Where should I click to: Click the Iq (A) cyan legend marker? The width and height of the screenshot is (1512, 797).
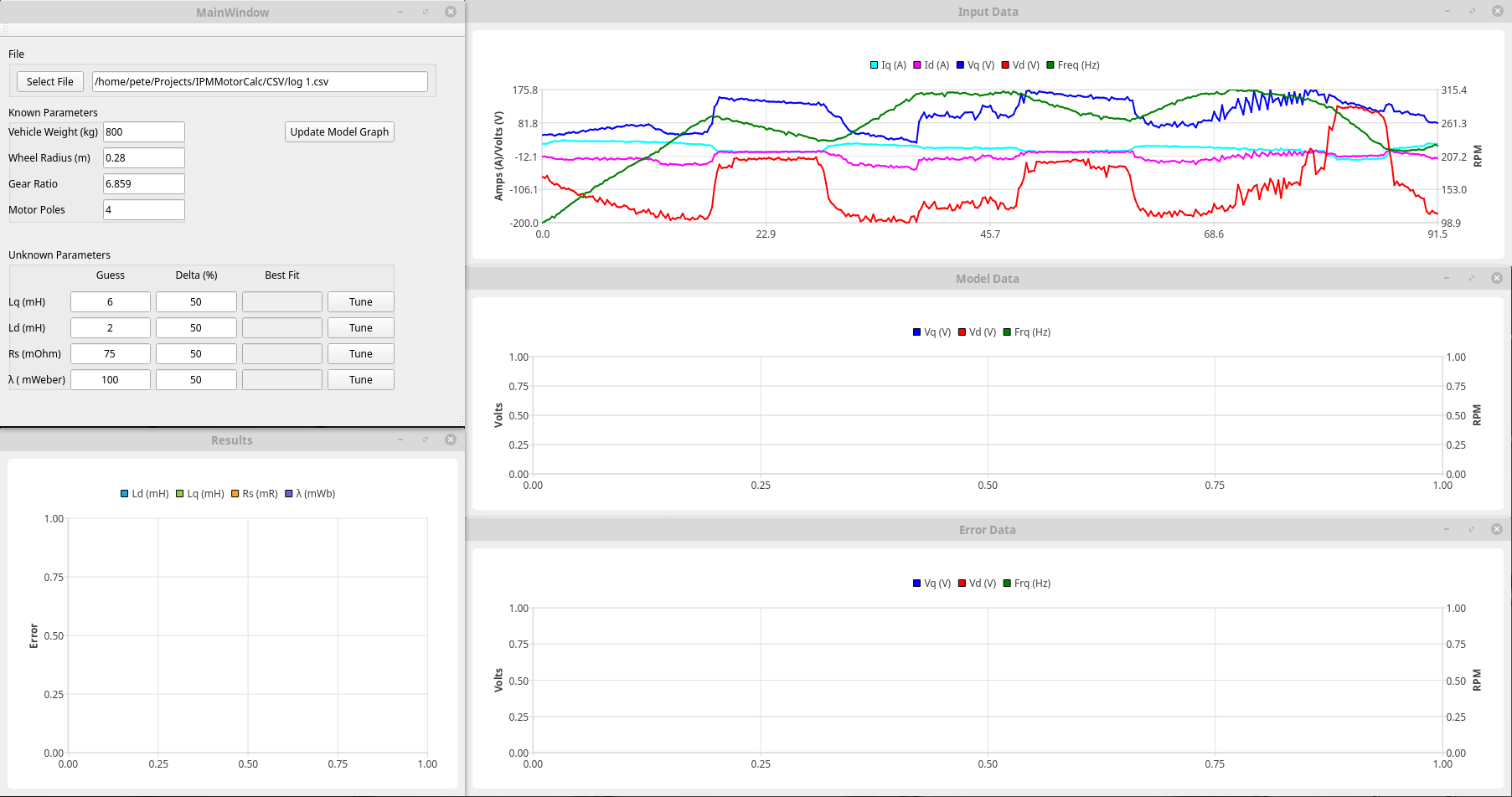coord(875,65)
